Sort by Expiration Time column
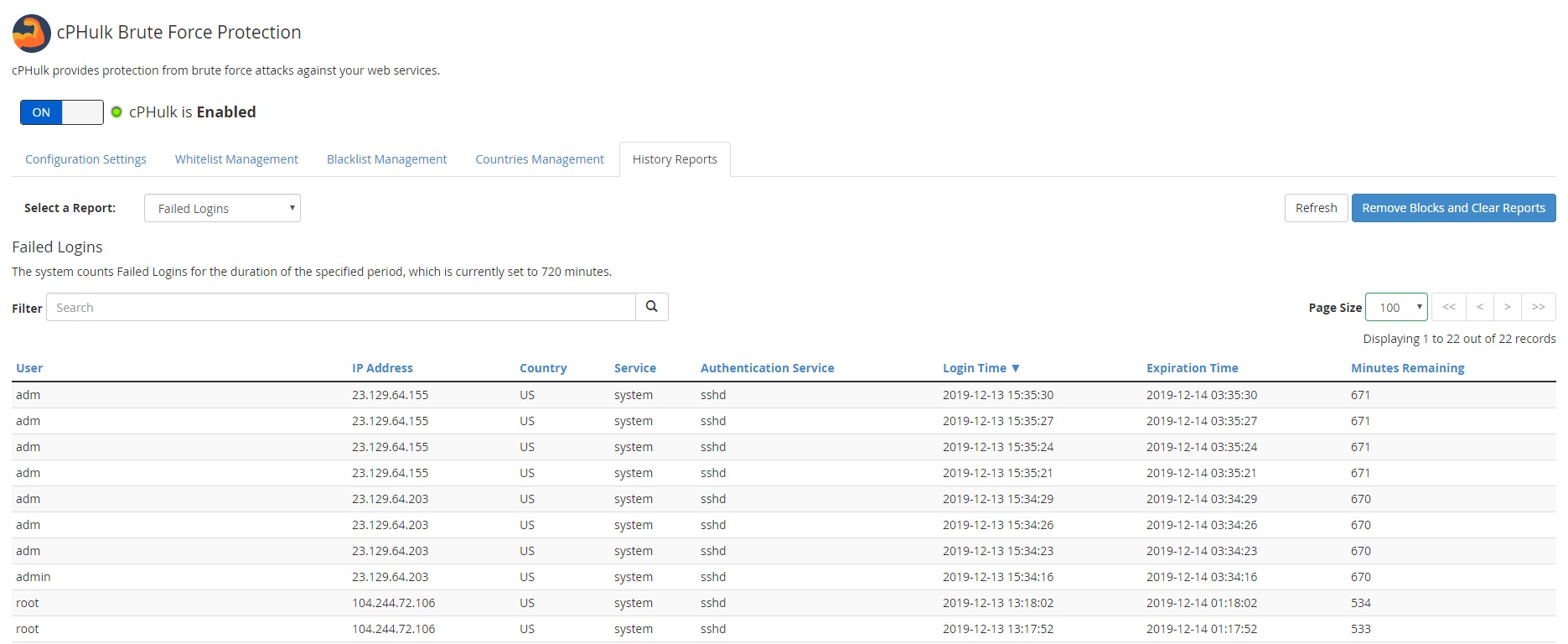Image resolution: width=1568 pixels, height=644 pixels. click(x=1192, y=368)
